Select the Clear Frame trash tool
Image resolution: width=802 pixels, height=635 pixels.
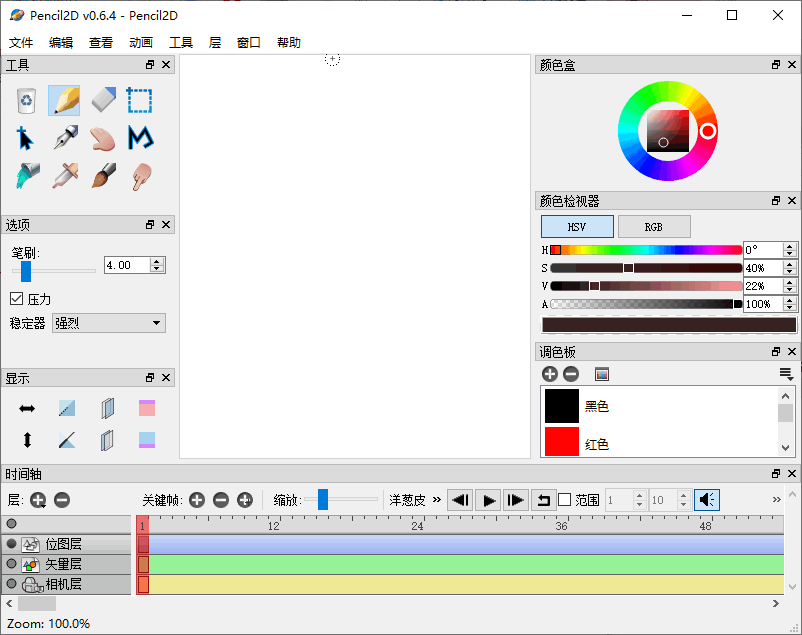point(26,100)
